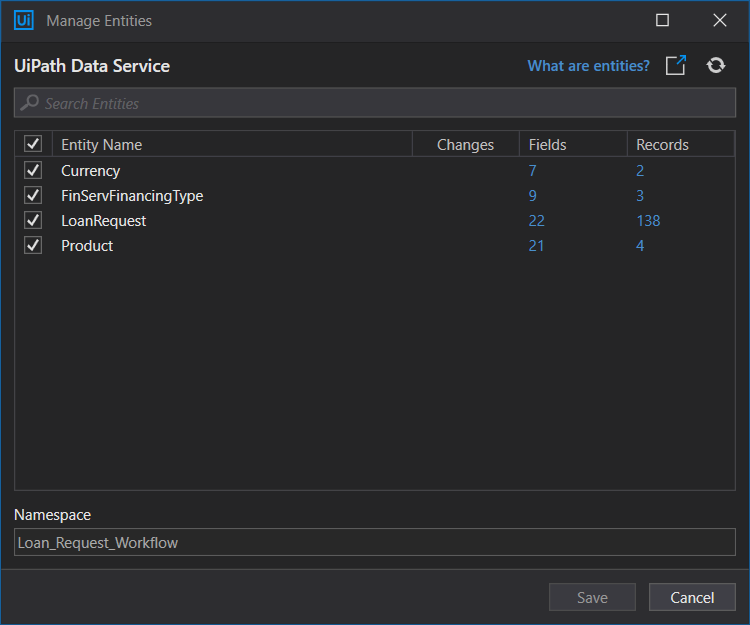Open LoanRequest records count 138
This screenshot has width=750, height=625.
(648, 221)
